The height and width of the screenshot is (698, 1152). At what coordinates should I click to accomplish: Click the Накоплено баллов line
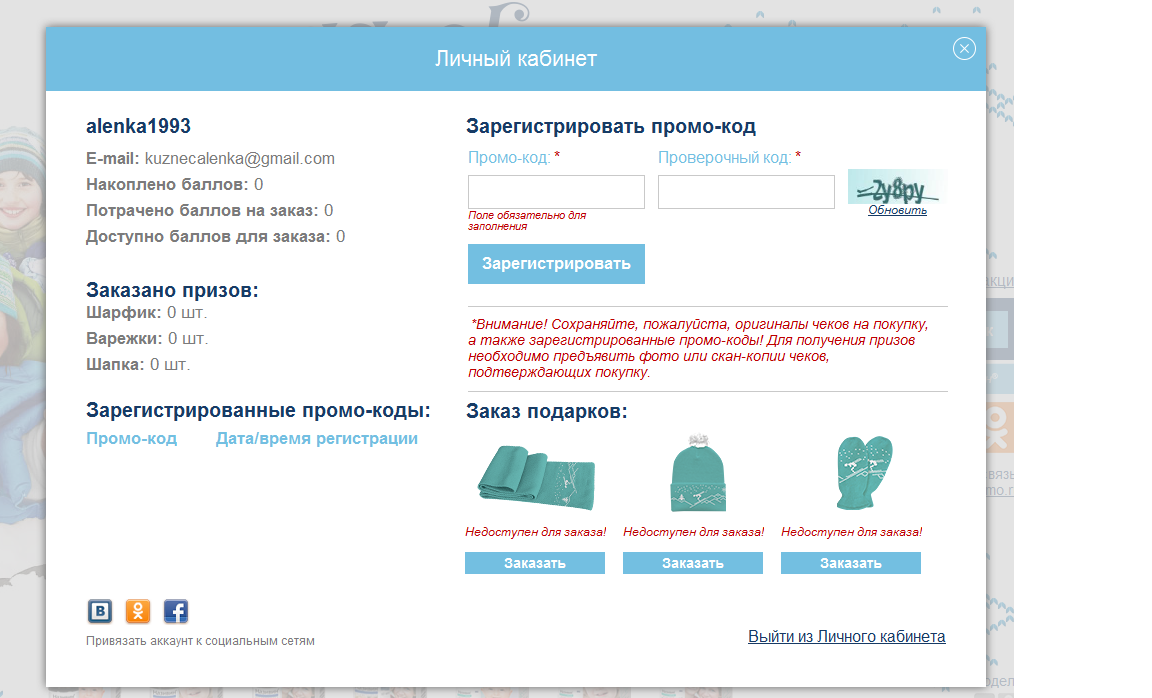coord(174,184)
